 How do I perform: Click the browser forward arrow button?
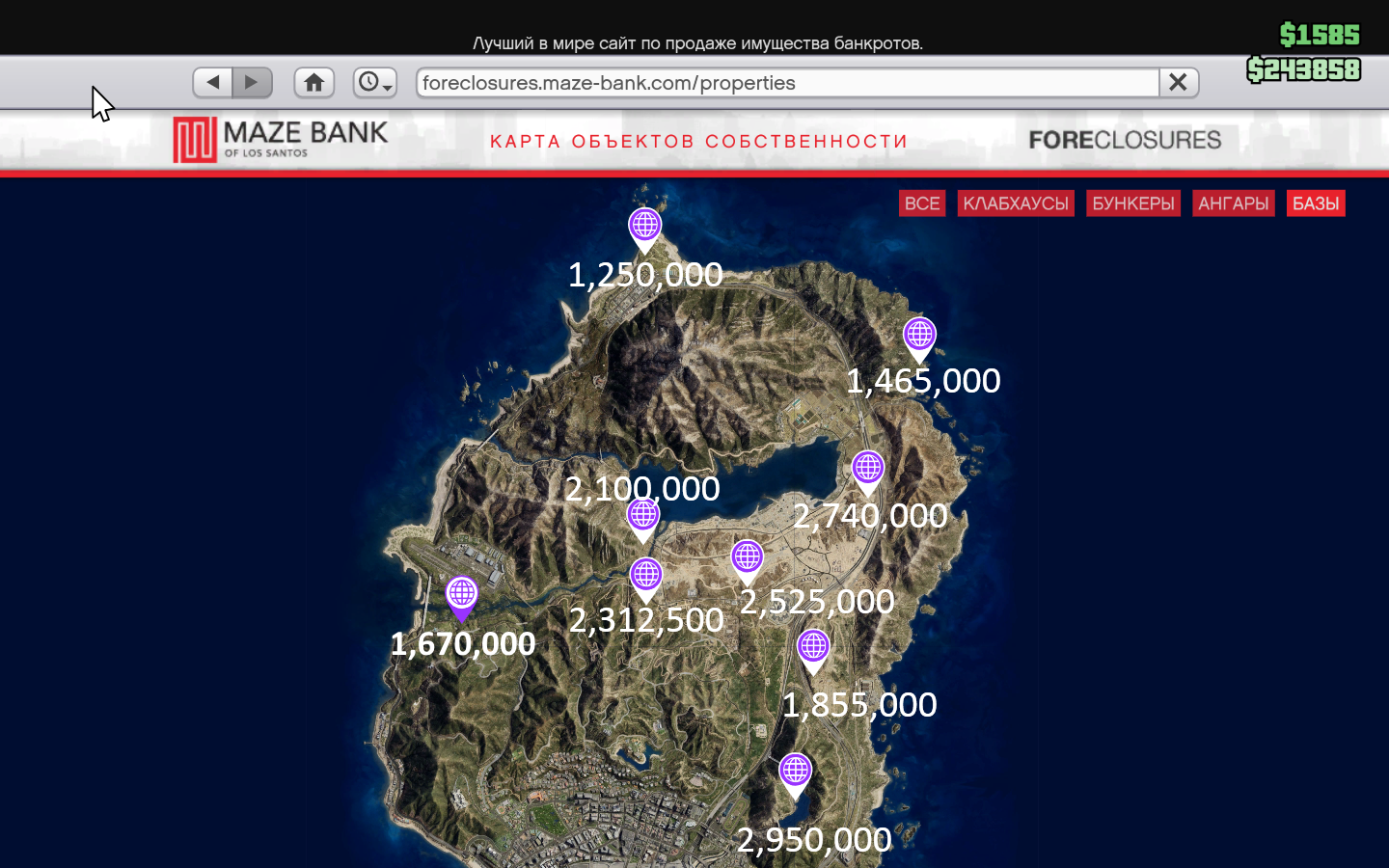[x=253, y=83]
